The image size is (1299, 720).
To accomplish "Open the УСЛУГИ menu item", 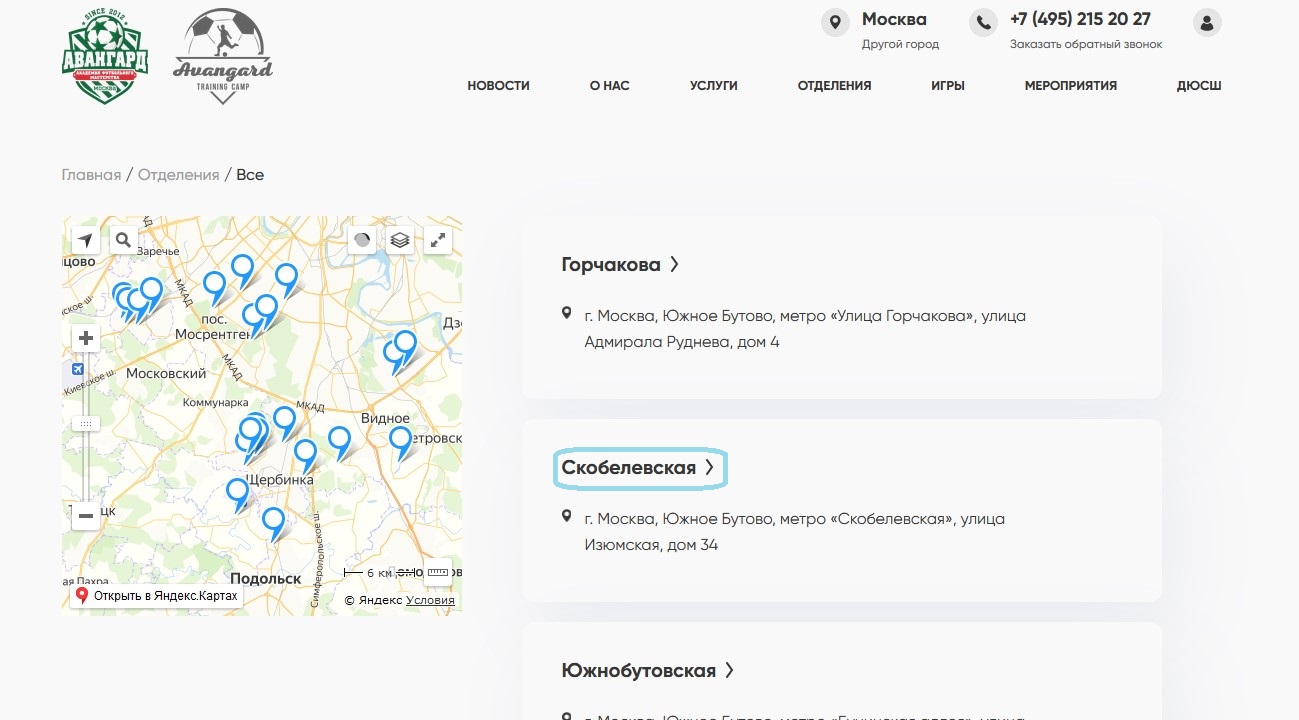I will (714, 86).
